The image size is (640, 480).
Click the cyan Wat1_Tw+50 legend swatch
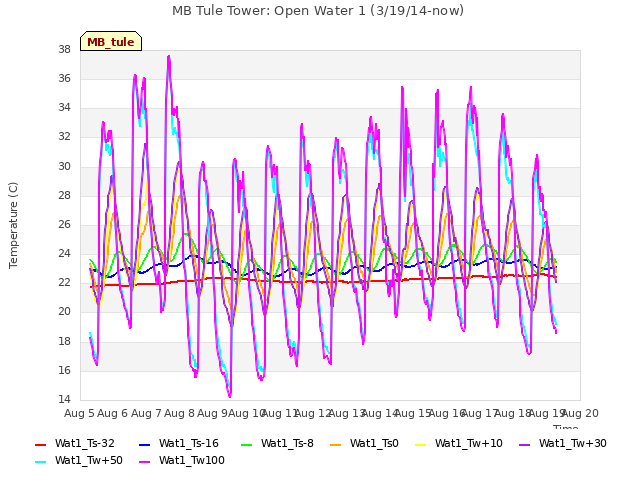pos(41,462)
